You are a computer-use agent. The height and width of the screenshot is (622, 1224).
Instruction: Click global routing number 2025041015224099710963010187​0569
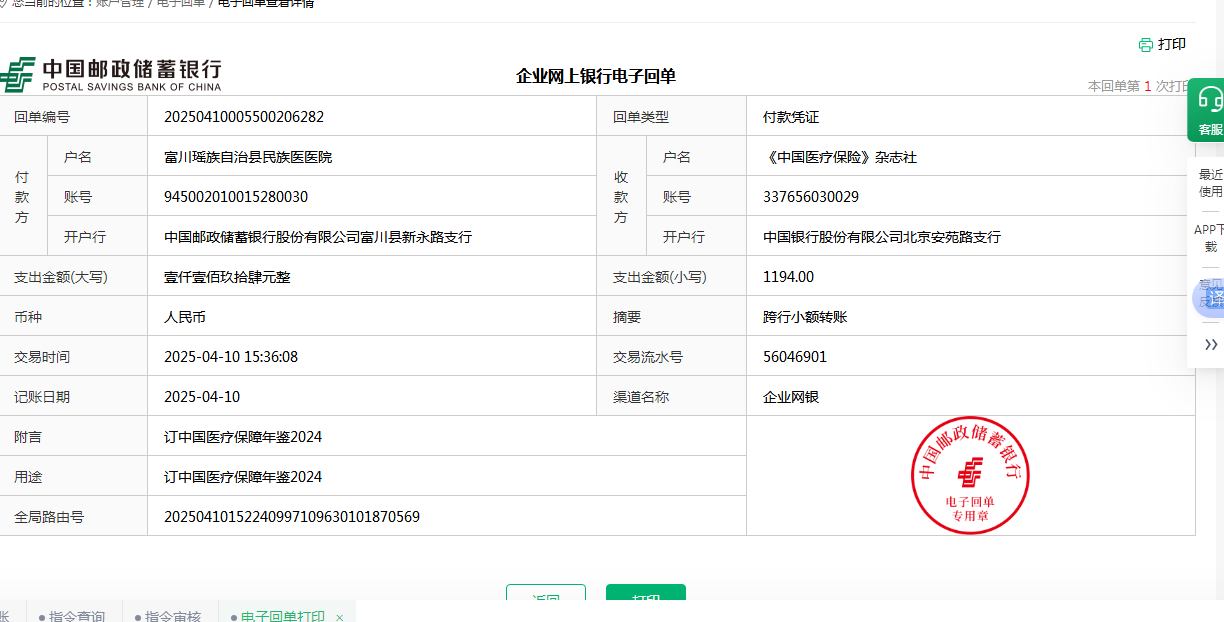[x=292, y=517]
